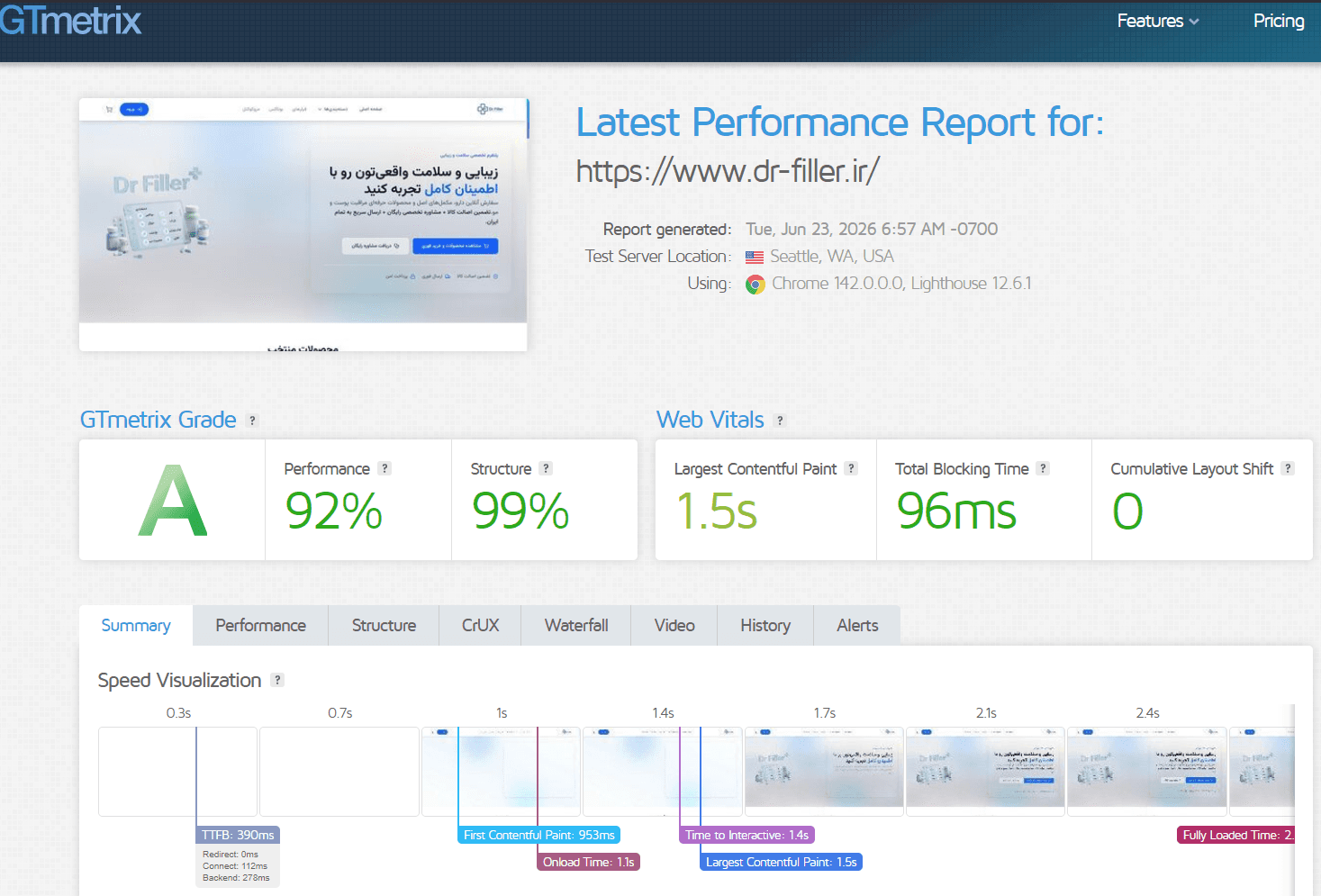Open the Pricing page
1321x896 pixels.
pyautogui.click(x=1279, y=21)
